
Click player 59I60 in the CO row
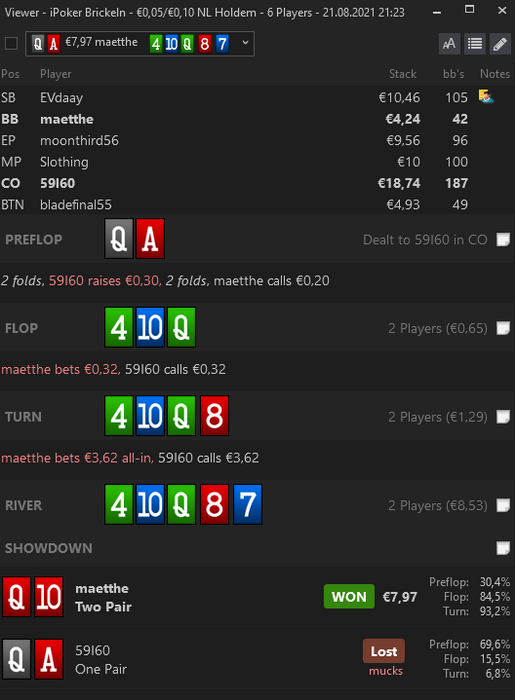pos(58,183)
